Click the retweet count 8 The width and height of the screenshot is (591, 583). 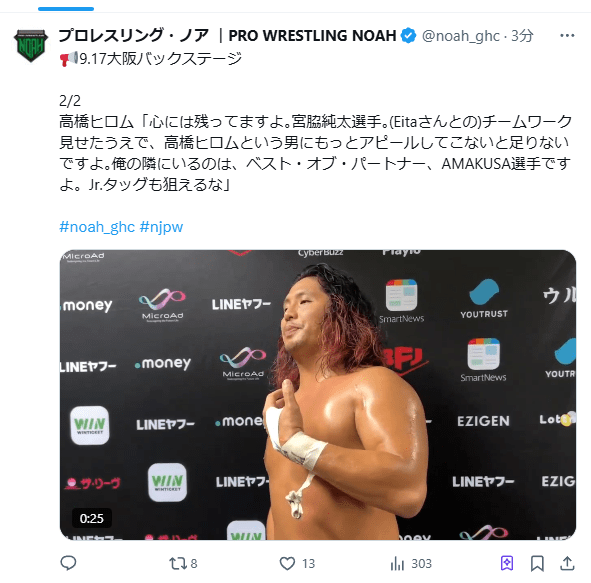(x=194, y=563)
